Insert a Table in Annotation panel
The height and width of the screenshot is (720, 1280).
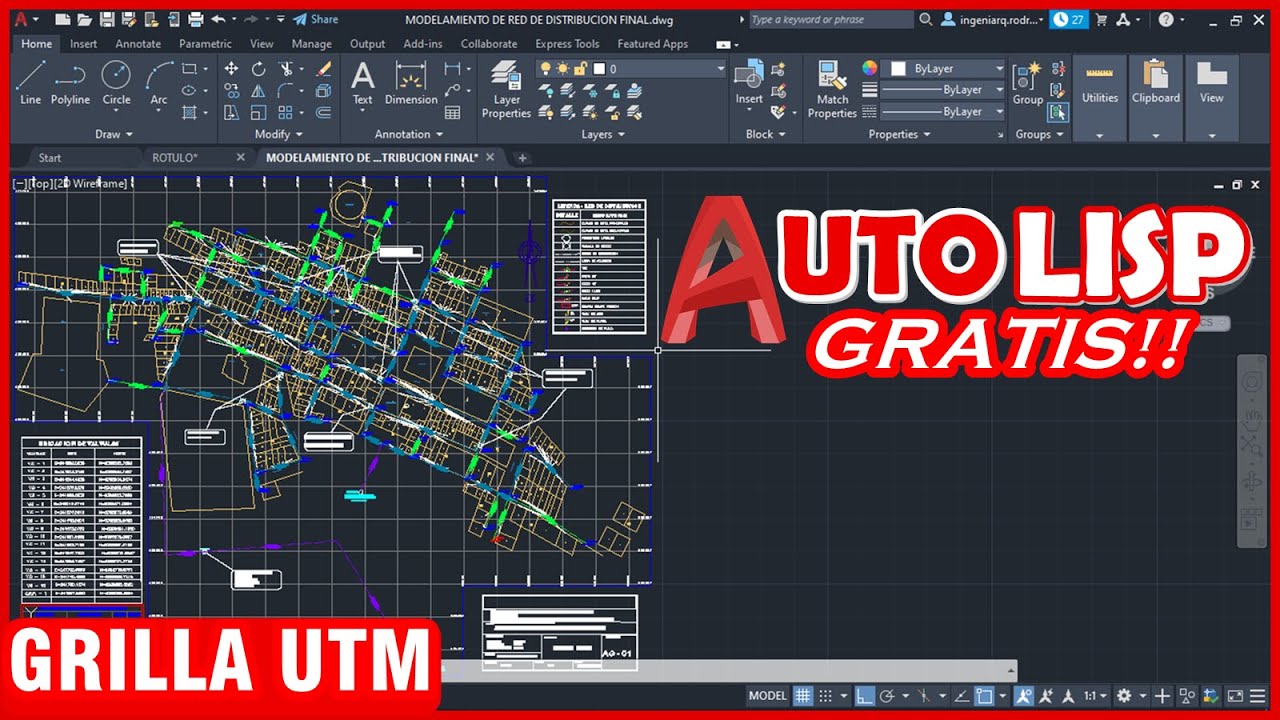tap(453, 113)
